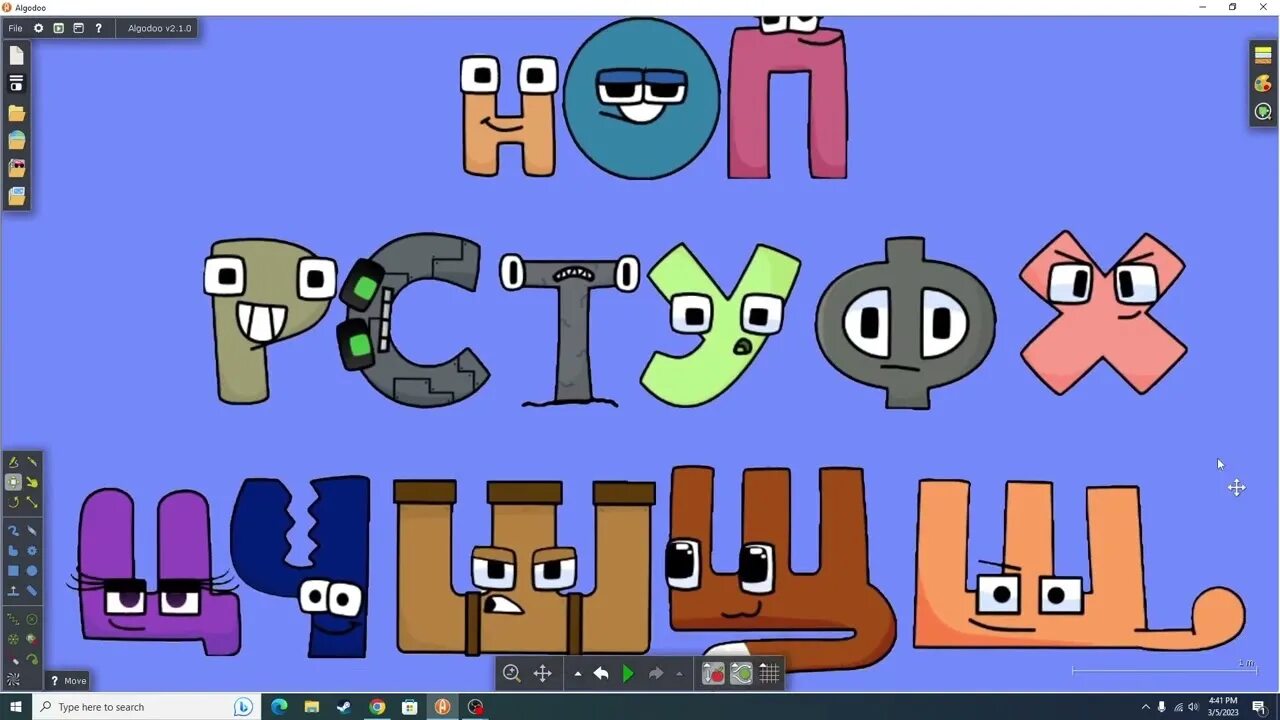
Task: Select the Sketch tool
Action: (13, 462)
